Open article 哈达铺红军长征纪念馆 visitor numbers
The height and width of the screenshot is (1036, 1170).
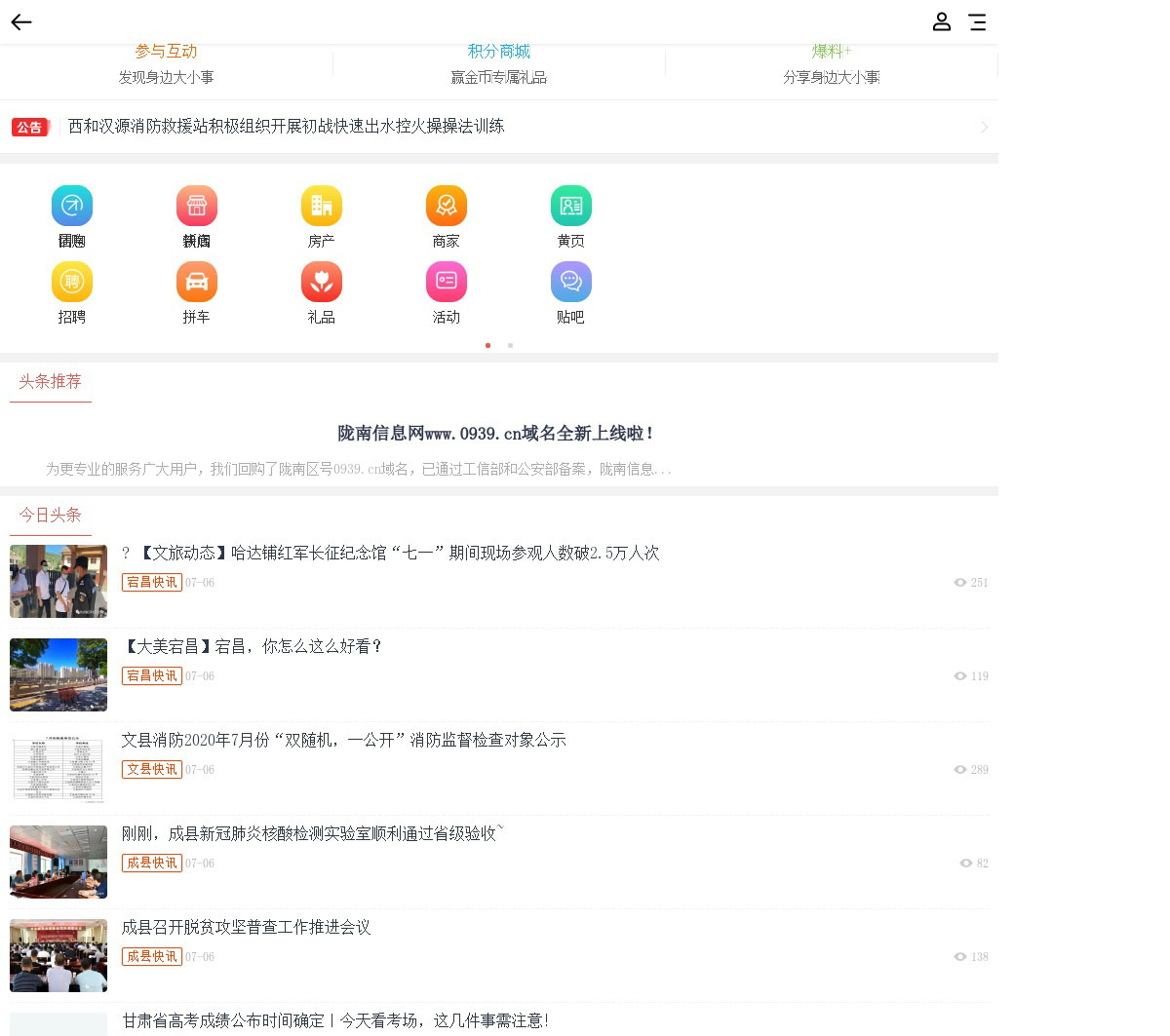click(x=391, y=554)
